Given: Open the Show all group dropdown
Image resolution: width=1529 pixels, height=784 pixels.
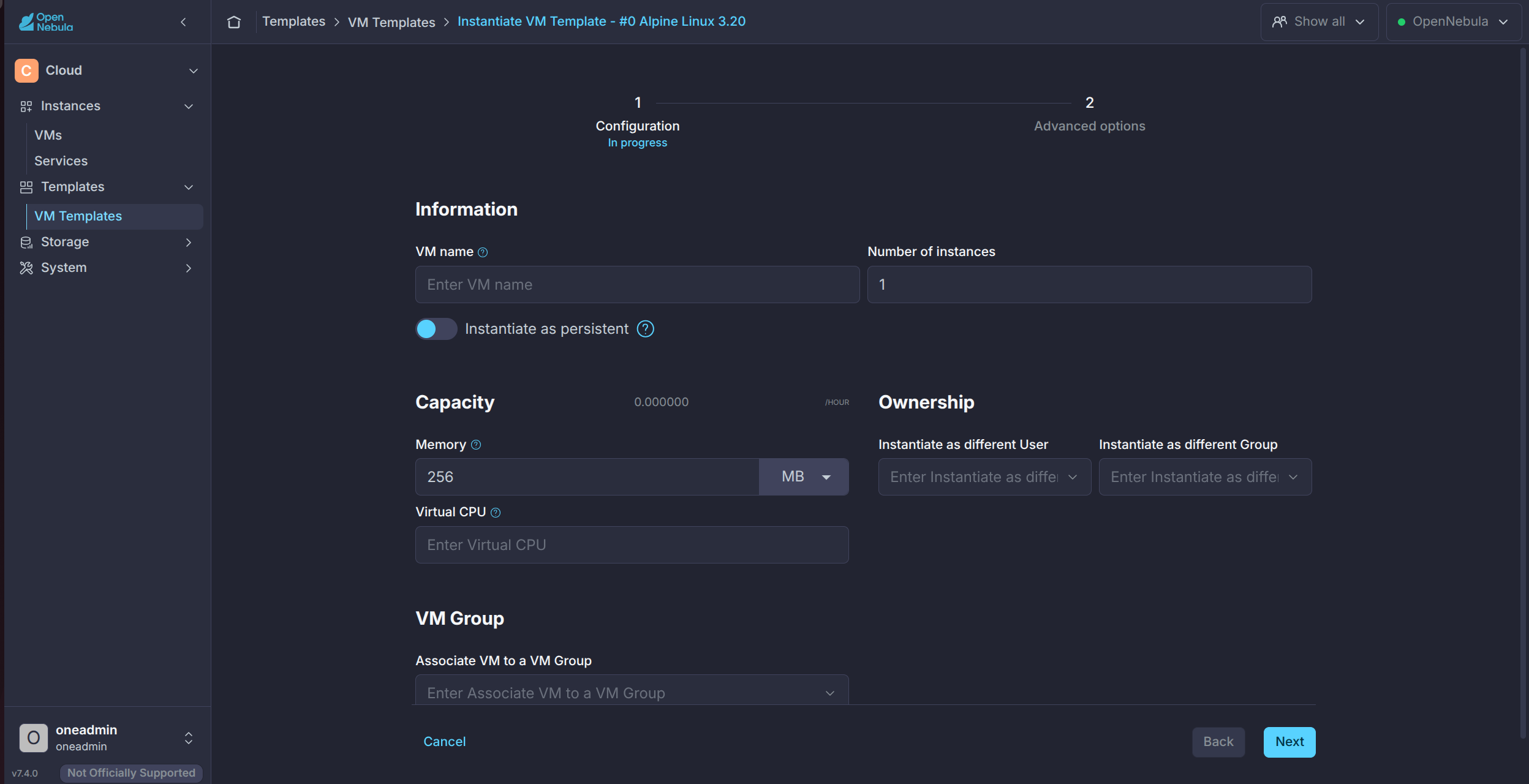Looking at the screenshot, I should point(1319,22).
